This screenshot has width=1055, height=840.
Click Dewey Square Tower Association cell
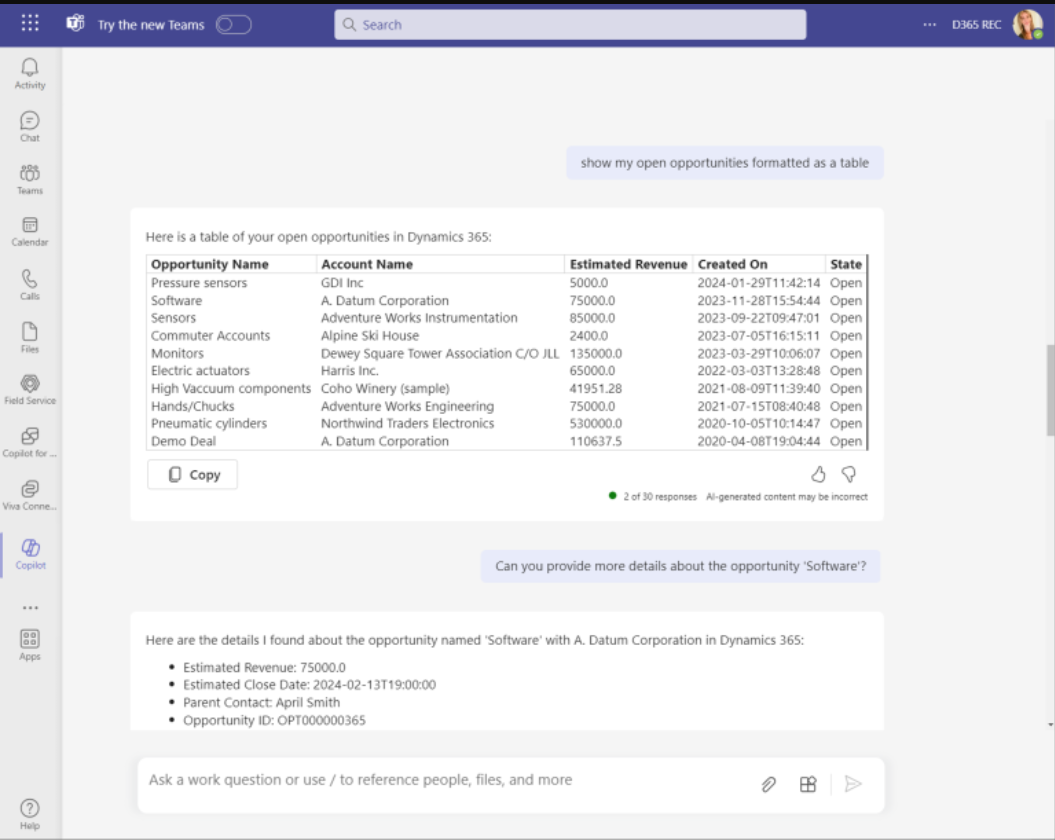coord(439,353)
